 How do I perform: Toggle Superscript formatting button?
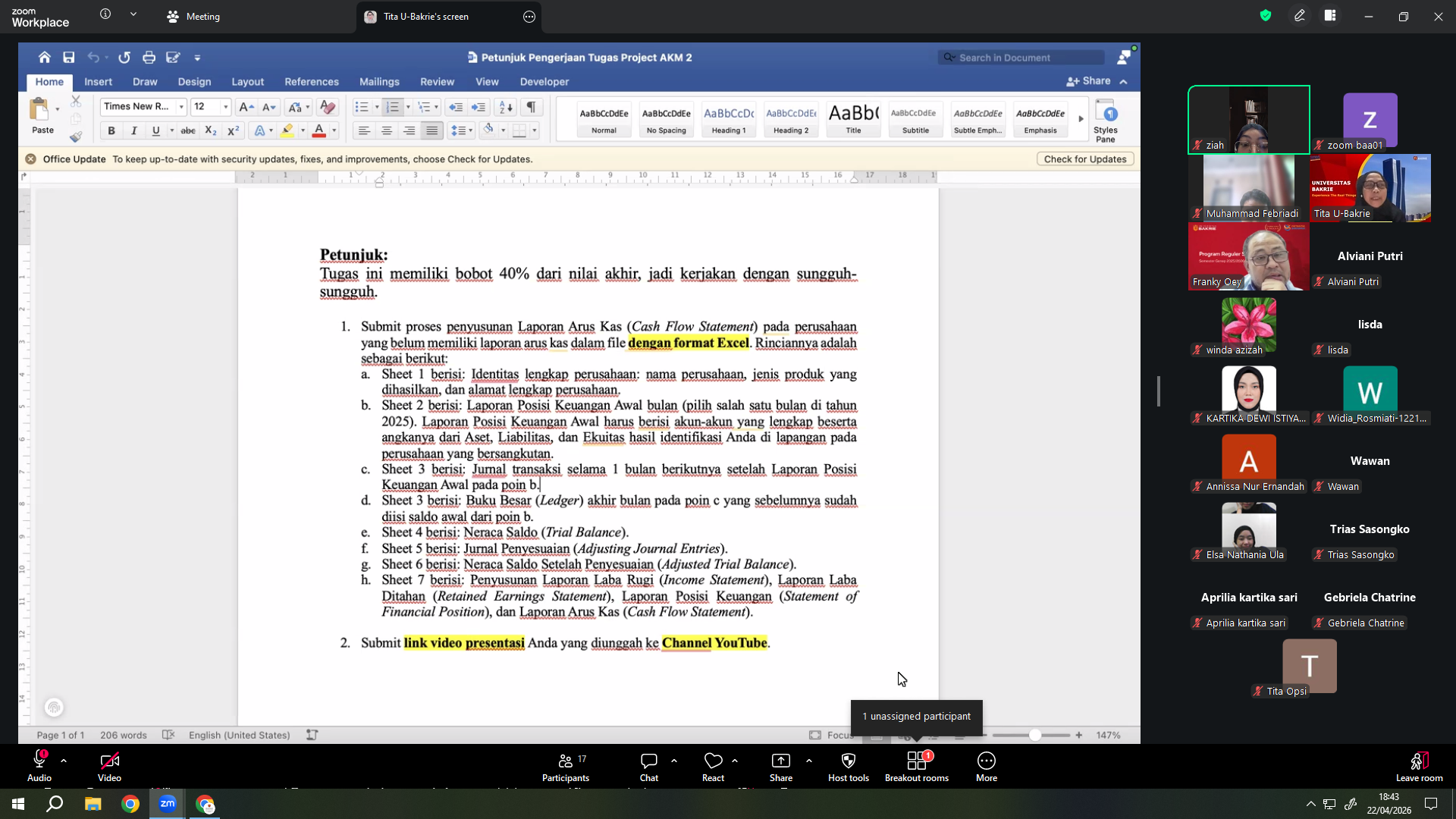click(234, 131)
